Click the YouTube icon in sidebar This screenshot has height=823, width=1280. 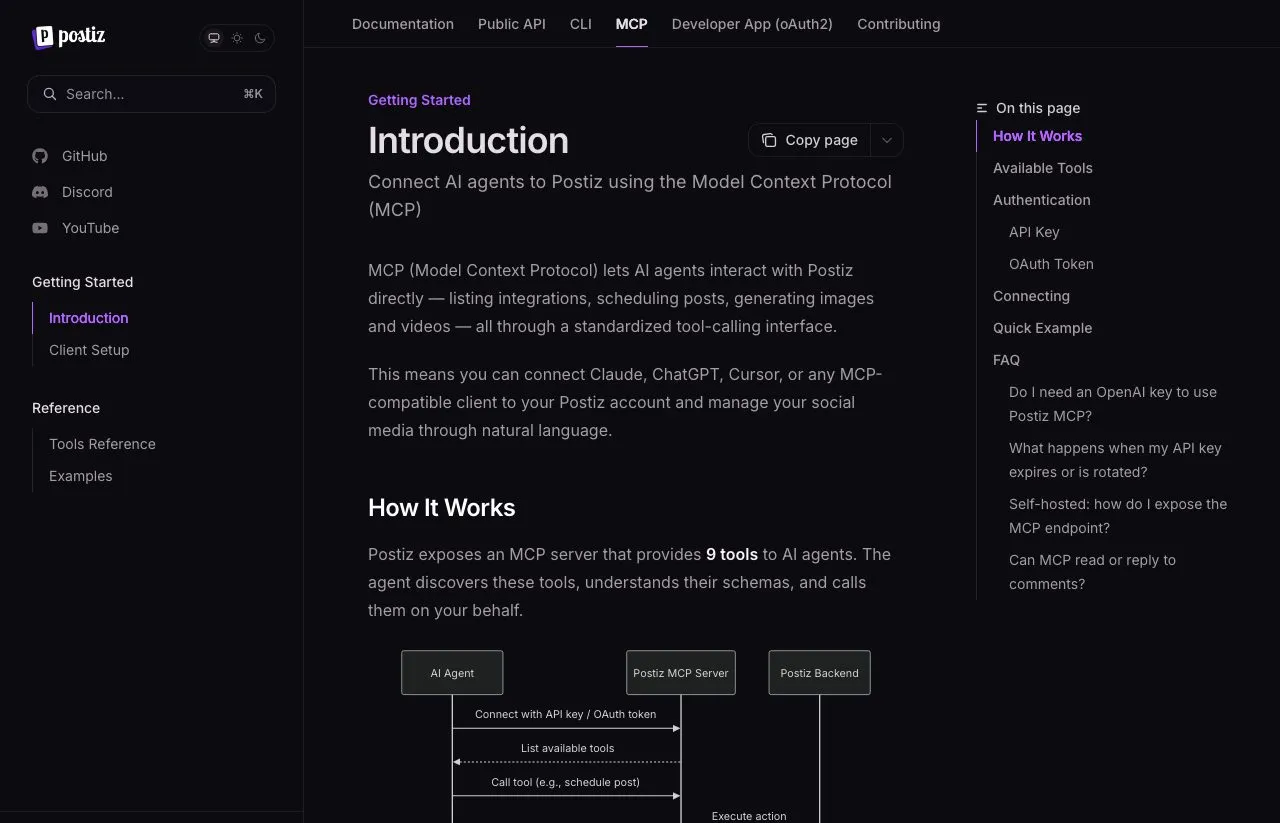tap(40, 228)
